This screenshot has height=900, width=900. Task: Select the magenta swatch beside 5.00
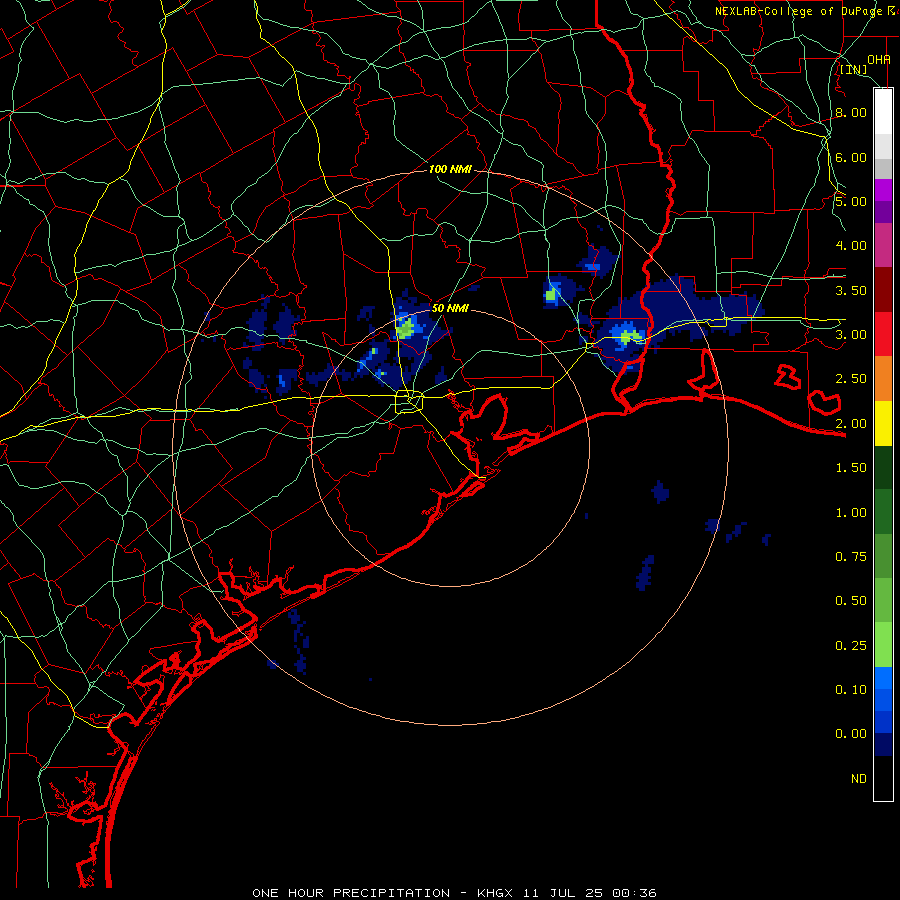click(883, 190)
